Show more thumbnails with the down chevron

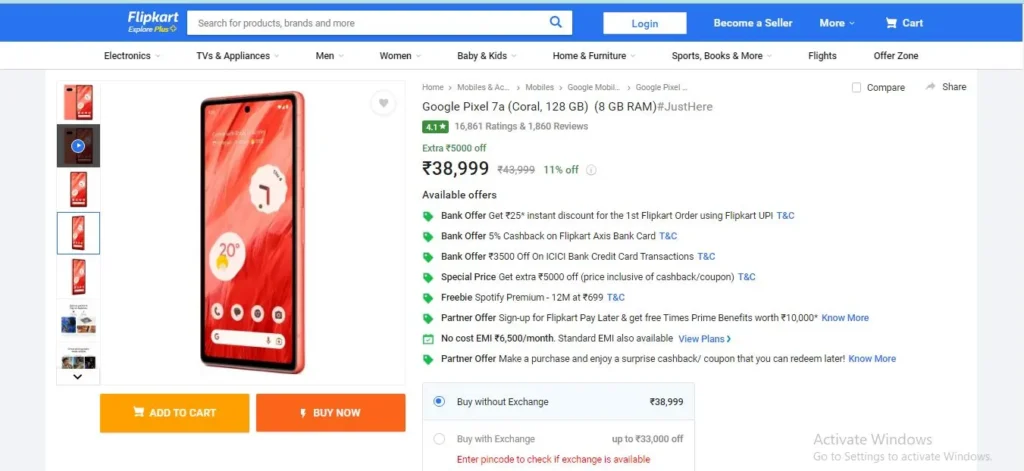click(78, 377)
